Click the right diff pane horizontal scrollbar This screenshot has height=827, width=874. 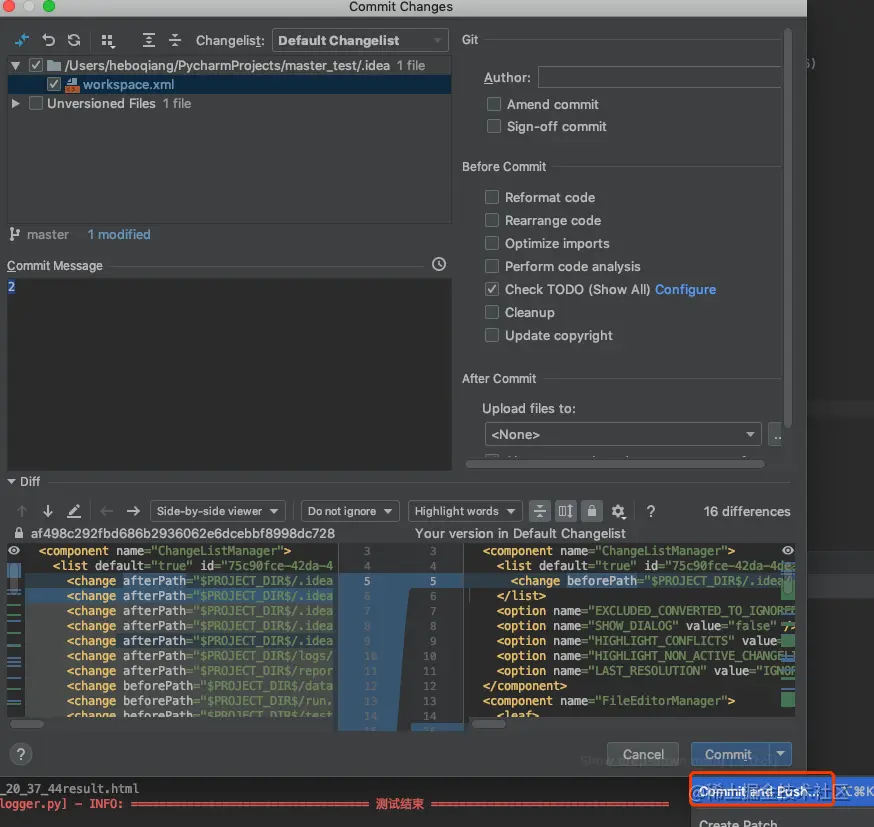(x=488, y=724)
